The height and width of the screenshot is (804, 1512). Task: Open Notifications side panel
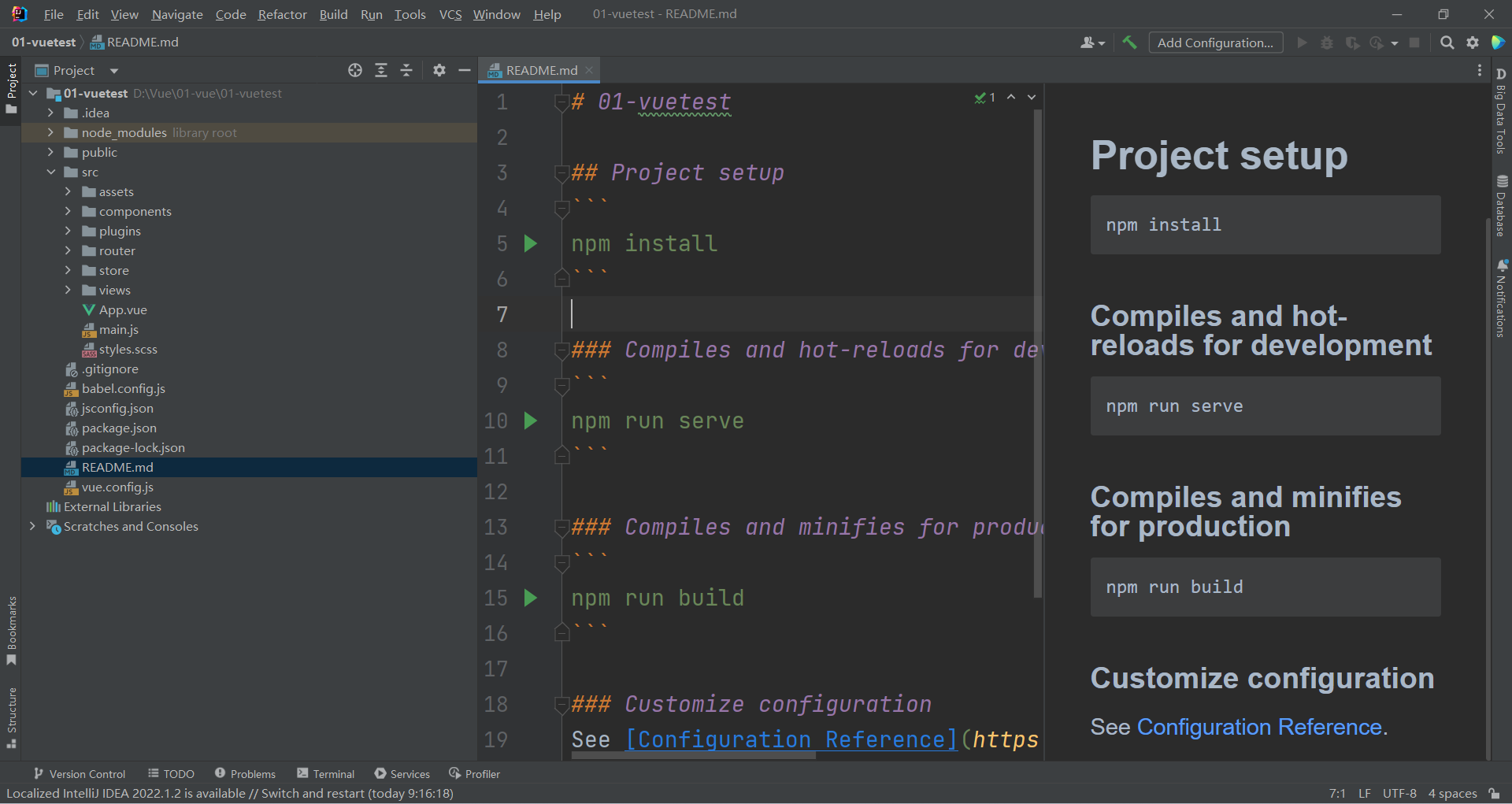coord(1501,298)
